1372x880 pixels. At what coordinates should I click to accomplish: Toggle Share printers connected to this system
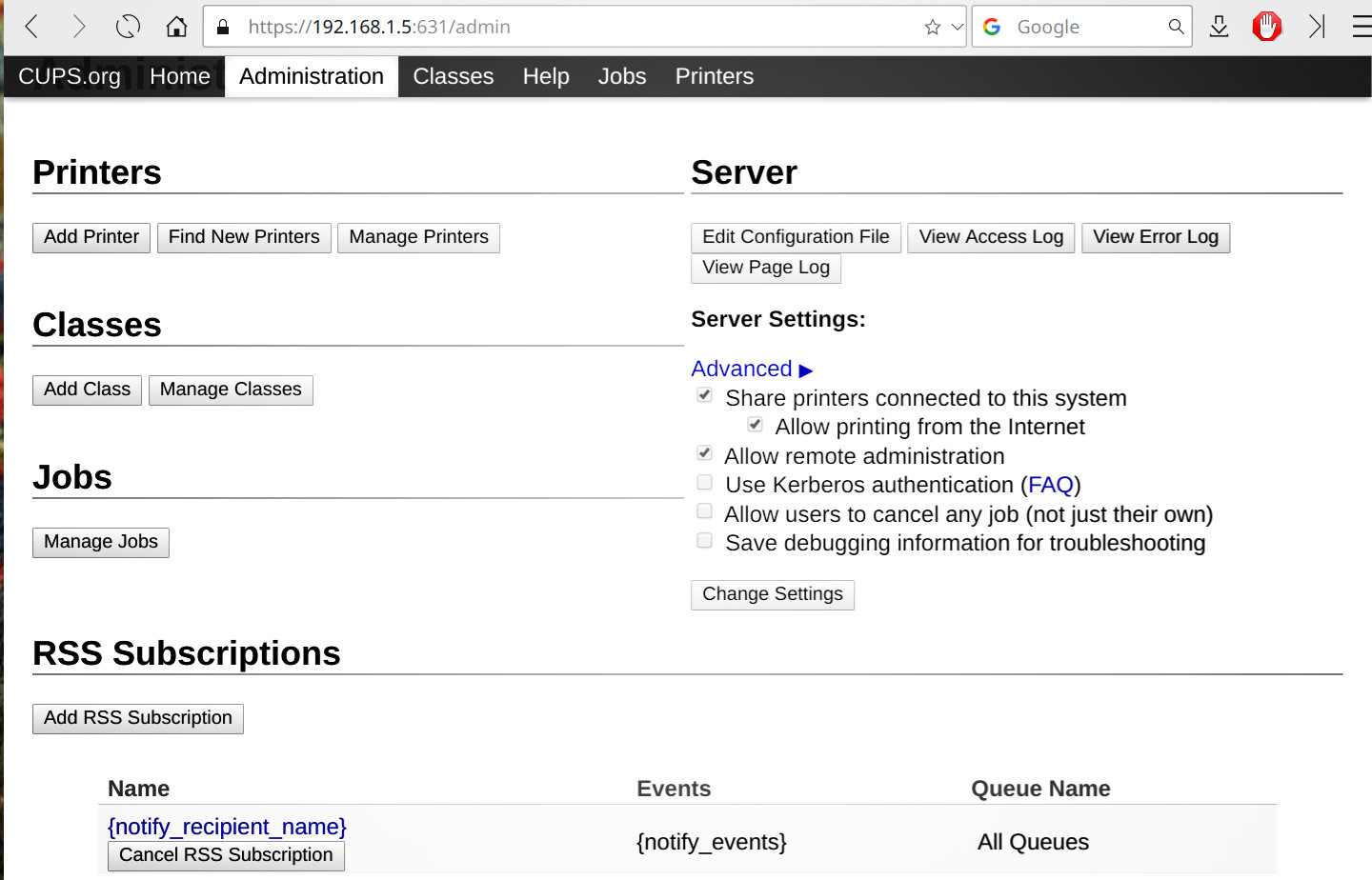click(x=705, y=395)
